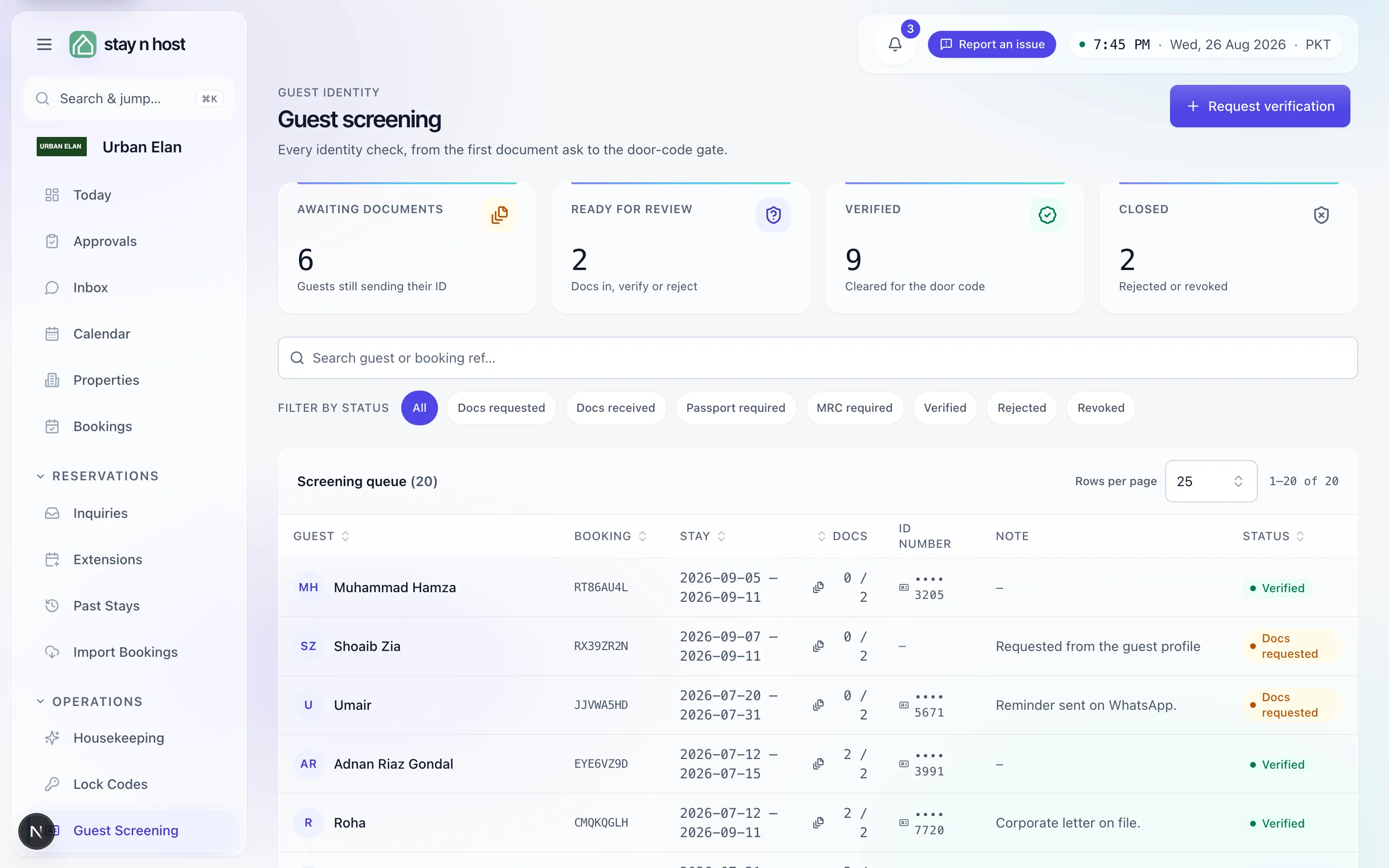
Task: Open Guest Screening in the sidebar
Action: coord(129,831)
